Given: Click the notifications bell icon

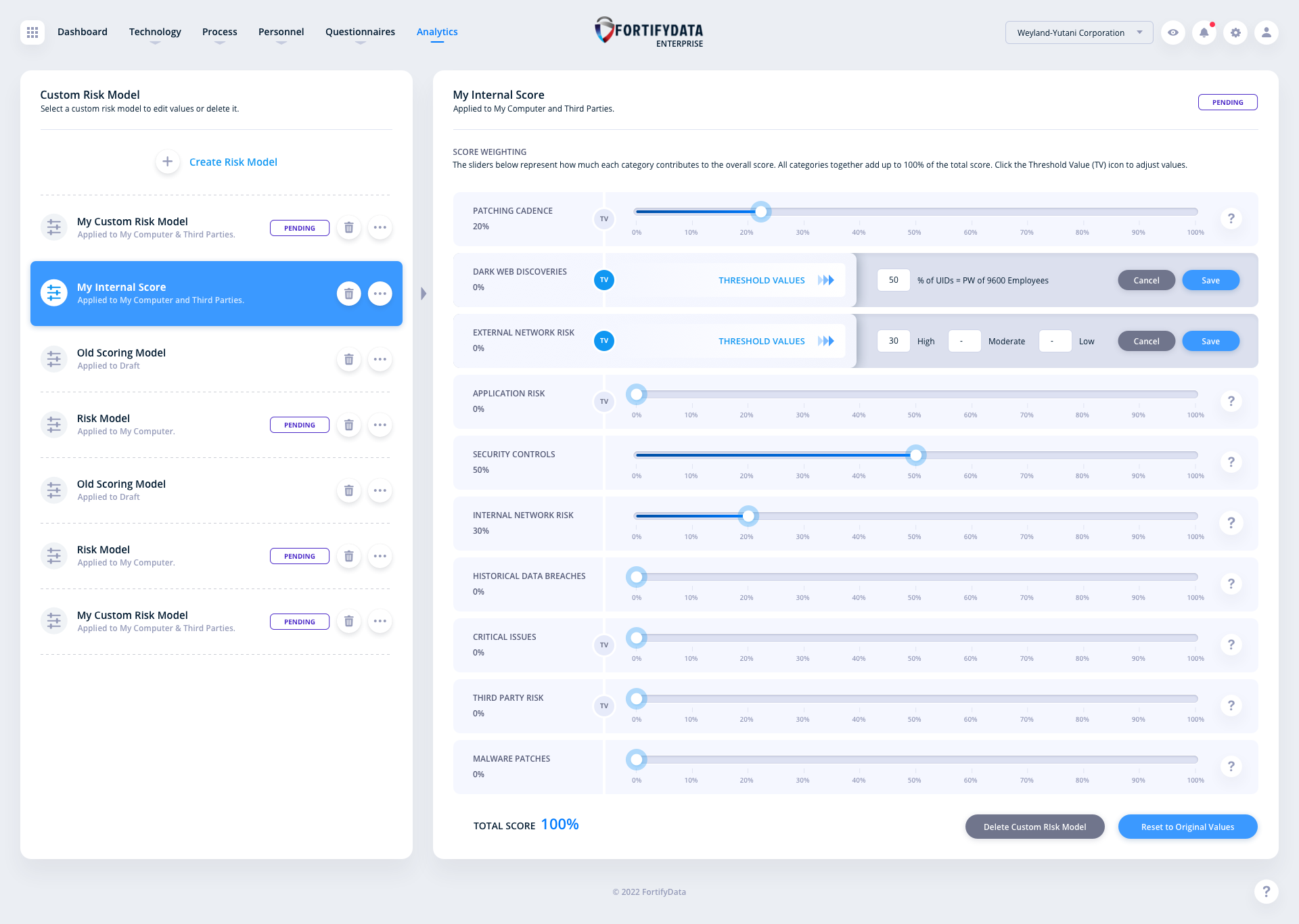Looking at the screenshot, I should [x=1204, y=32].
